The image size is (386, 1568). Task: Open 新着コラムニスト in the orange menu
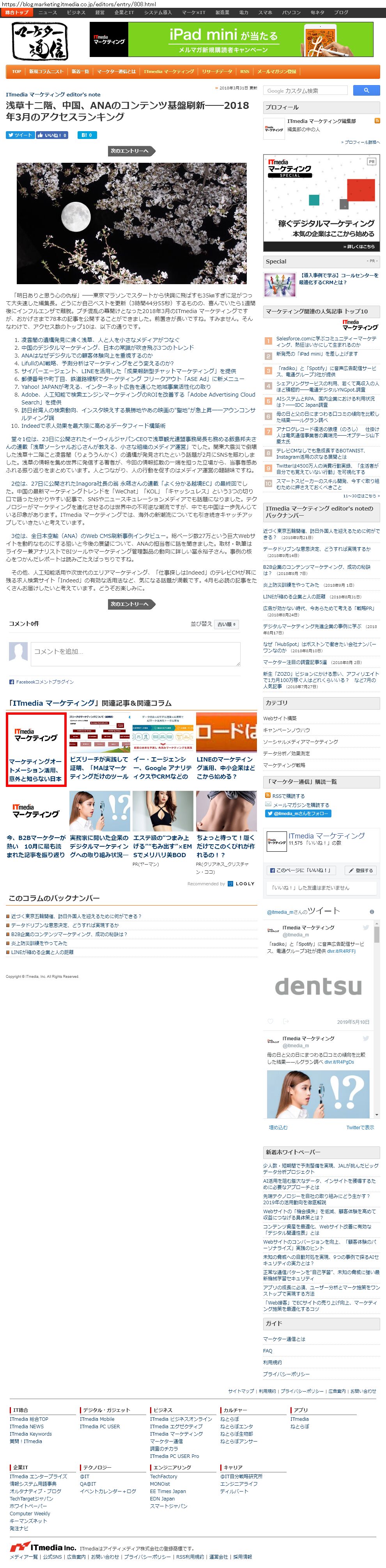46,71
